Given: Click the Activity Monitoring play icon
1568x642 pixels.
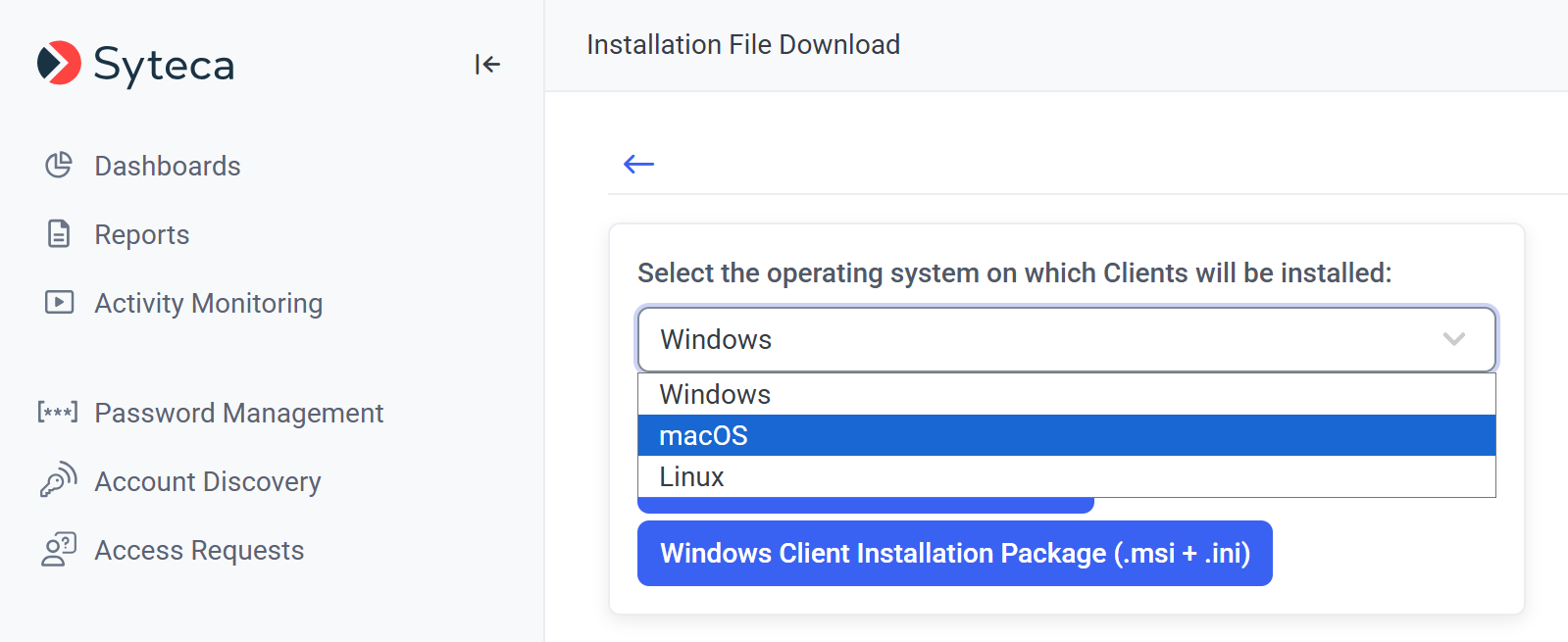Looking at the screenshot, I should (59, 302).
